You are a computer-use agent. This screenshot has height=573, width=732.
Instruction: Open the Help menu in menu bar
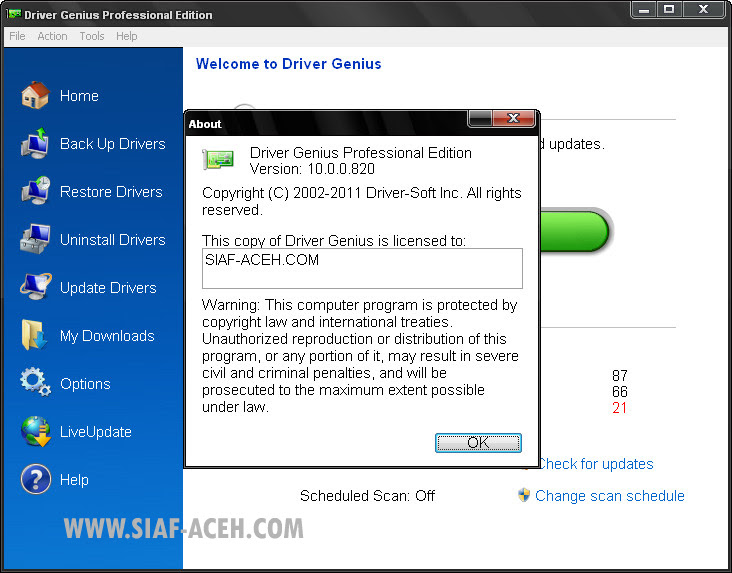point(127,36)
